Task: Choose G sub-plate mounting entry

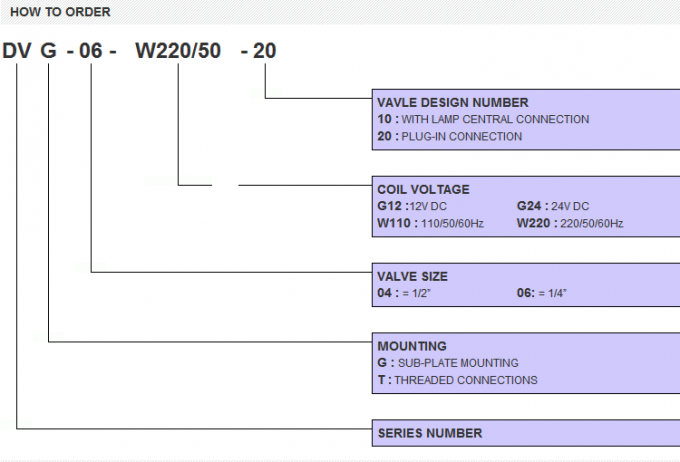Action: coord(447,363)
